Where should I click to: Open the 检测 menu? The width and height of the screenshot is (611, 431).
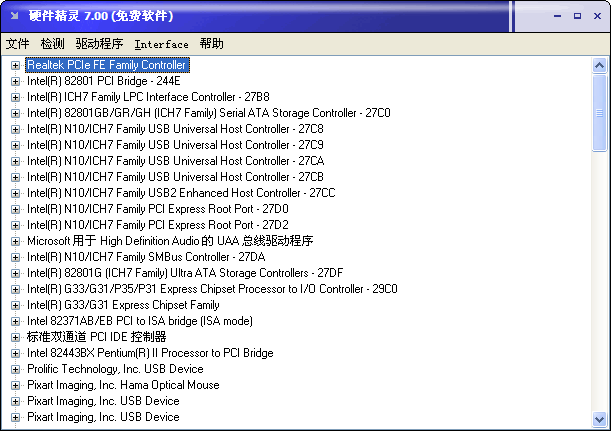(x=52, y=44)
